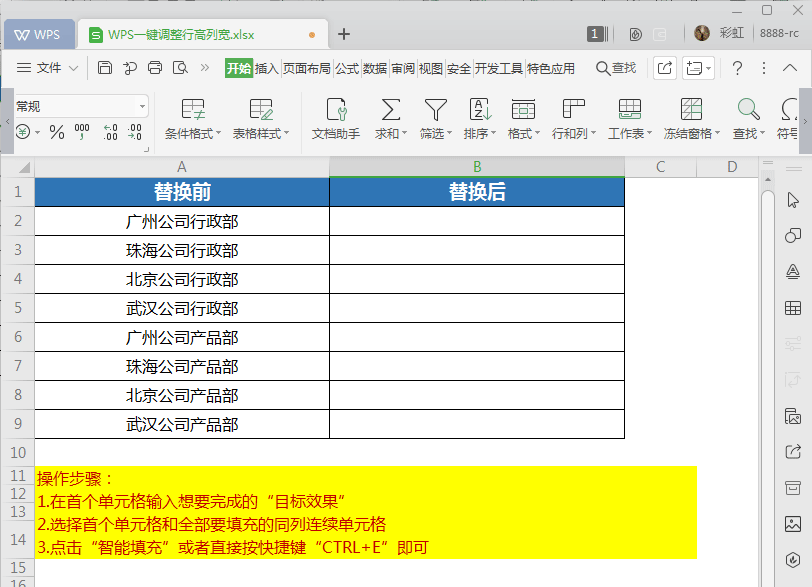Open the help question mark icon
The width and height of the screenshot is (812, 587).
[737, 68]
